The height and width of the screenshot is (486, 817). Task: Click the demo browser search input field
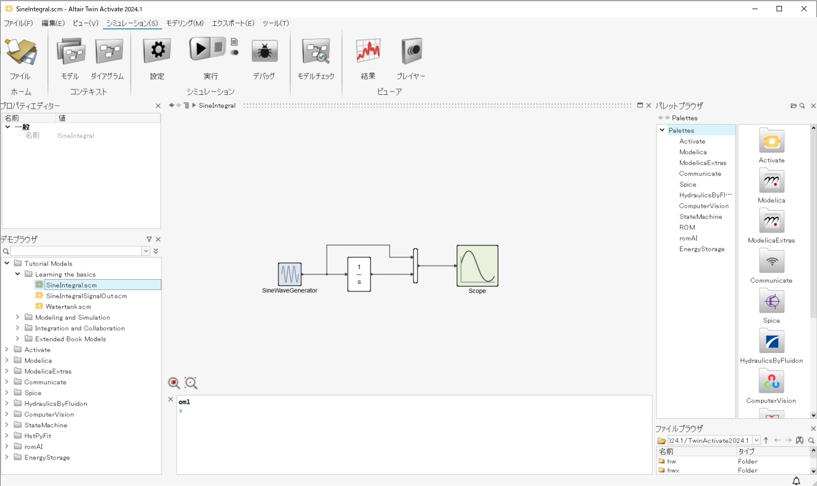[x=75, y=252]
